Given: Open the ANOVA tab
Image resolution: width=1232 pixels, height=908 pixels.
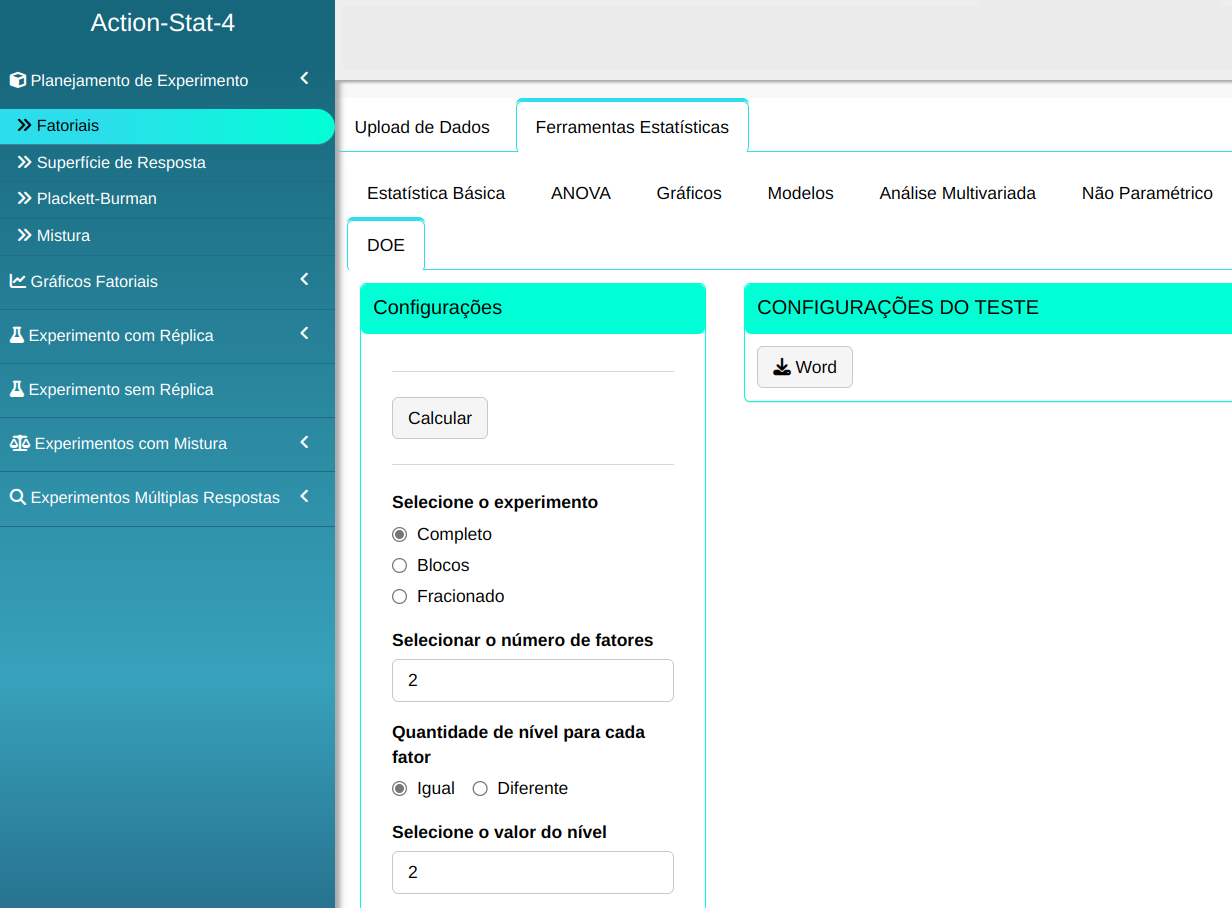Looking at the screenshot, I should pos(580,194).
